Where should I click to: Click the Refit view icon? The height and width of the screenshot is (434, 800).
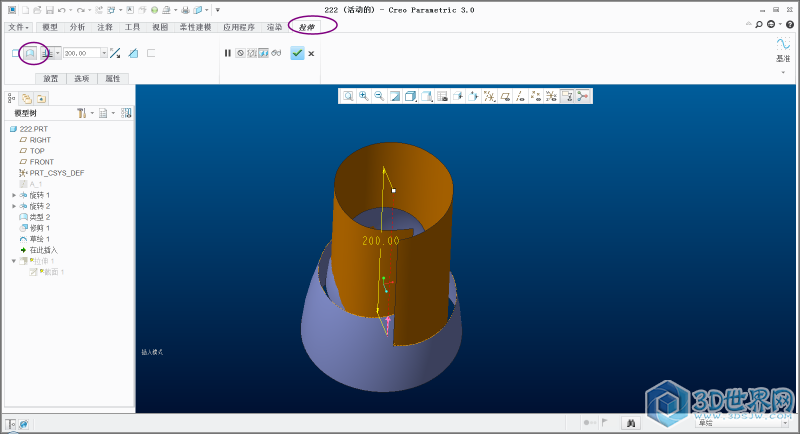click(348, 96)
